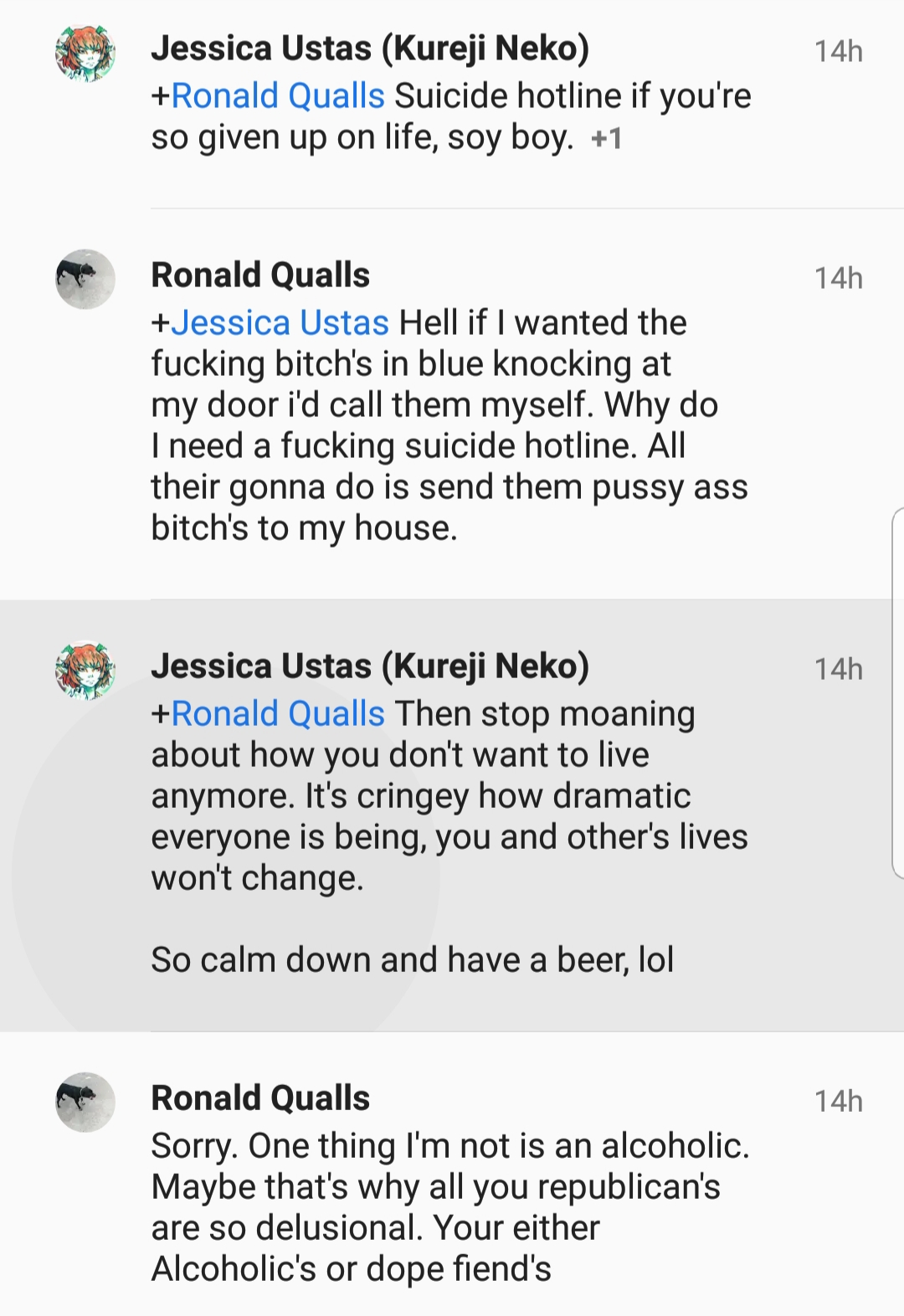
Task: Open Ronald Qualls name in last comment
Action: (260, 1098)
